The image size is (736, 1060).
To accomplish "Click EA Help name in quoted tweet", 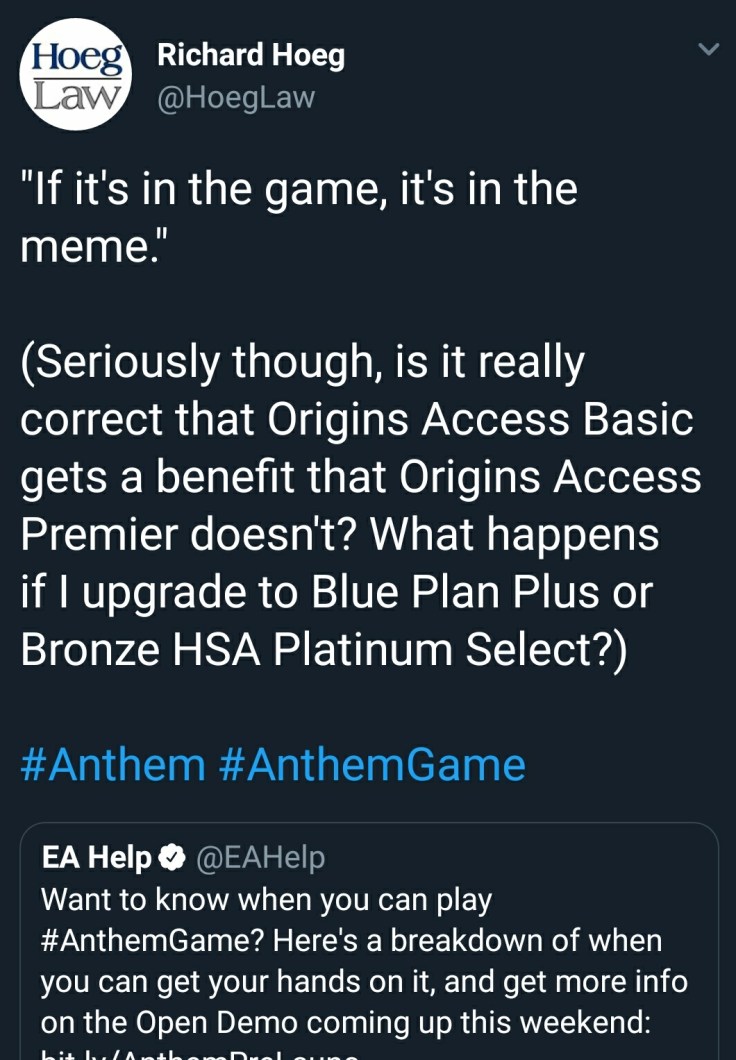I will [x=96, y=858].
